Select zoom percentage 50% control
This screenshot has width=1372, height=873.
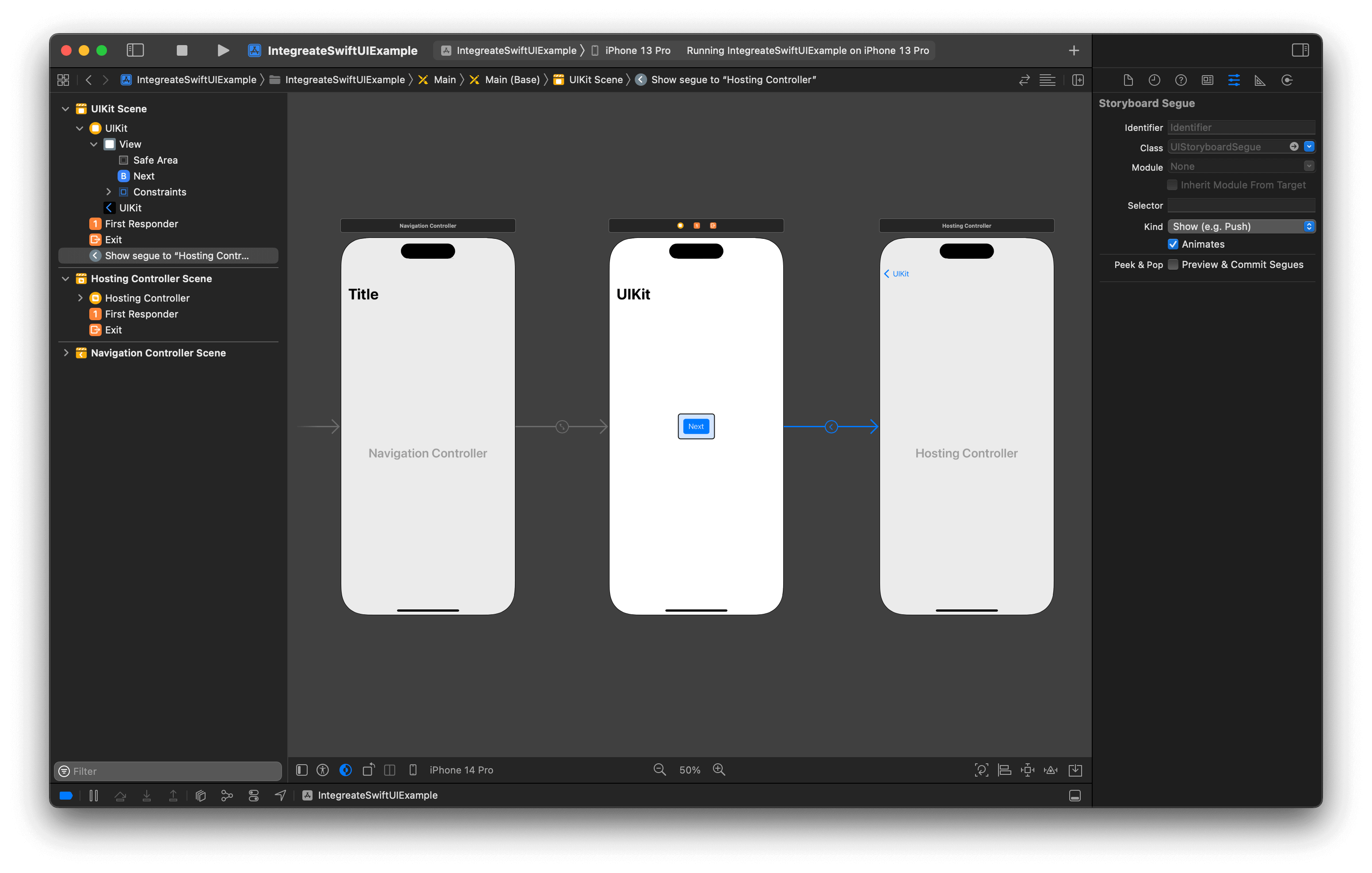click(x=690, y=769)
